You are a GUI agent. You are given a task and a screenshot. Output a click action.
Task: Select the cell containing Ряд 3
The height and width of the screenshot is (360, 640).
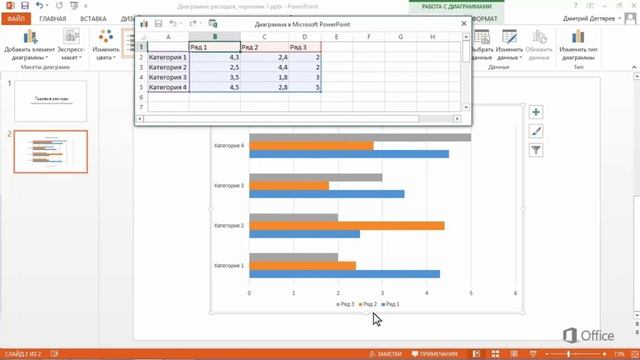304,47
